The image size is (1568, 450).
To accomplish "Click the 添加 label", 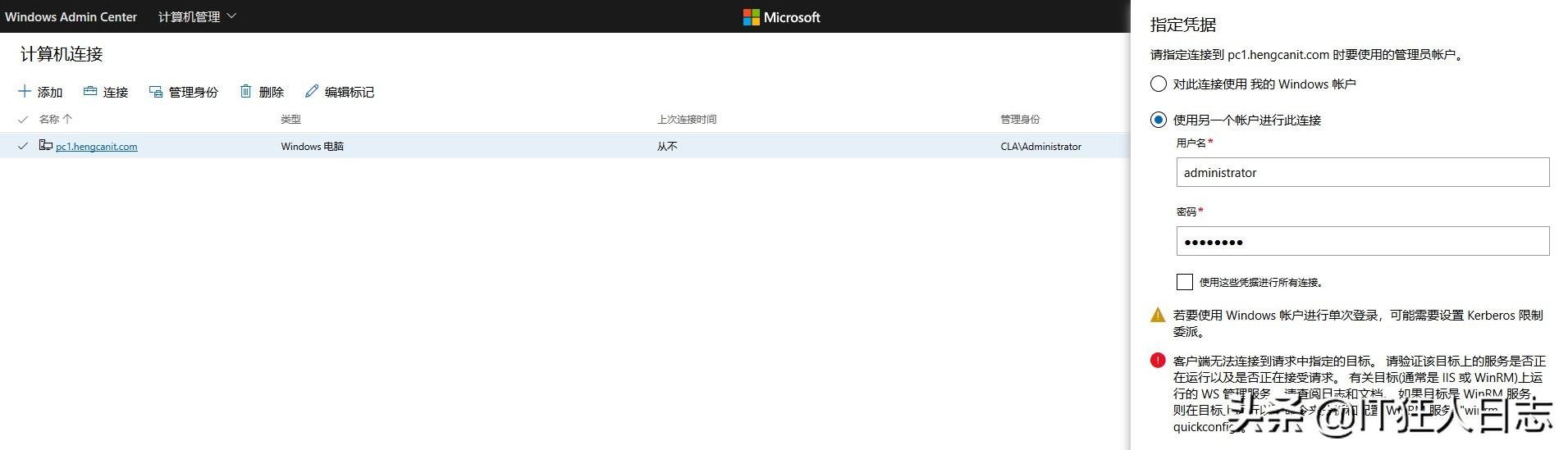I will click(50, 92).
